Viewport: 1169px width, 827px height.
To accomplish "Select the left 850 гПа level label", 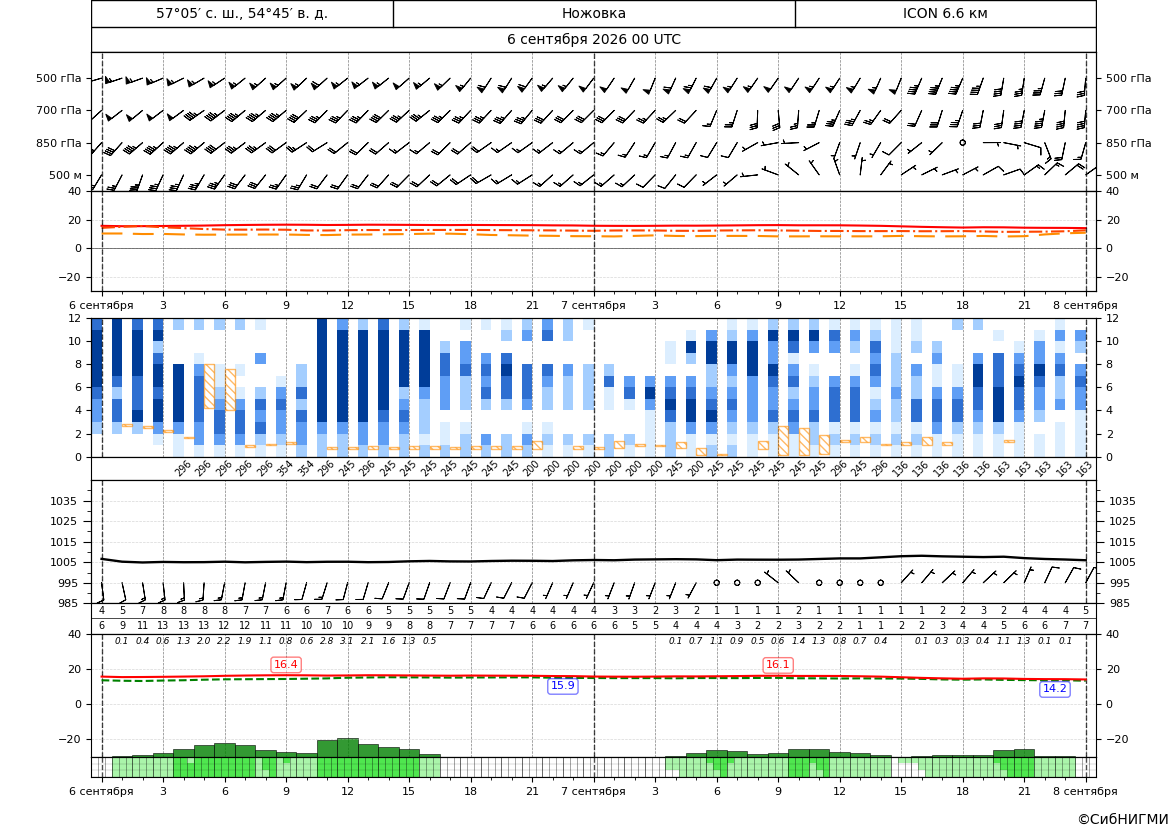I will point(59,143).
